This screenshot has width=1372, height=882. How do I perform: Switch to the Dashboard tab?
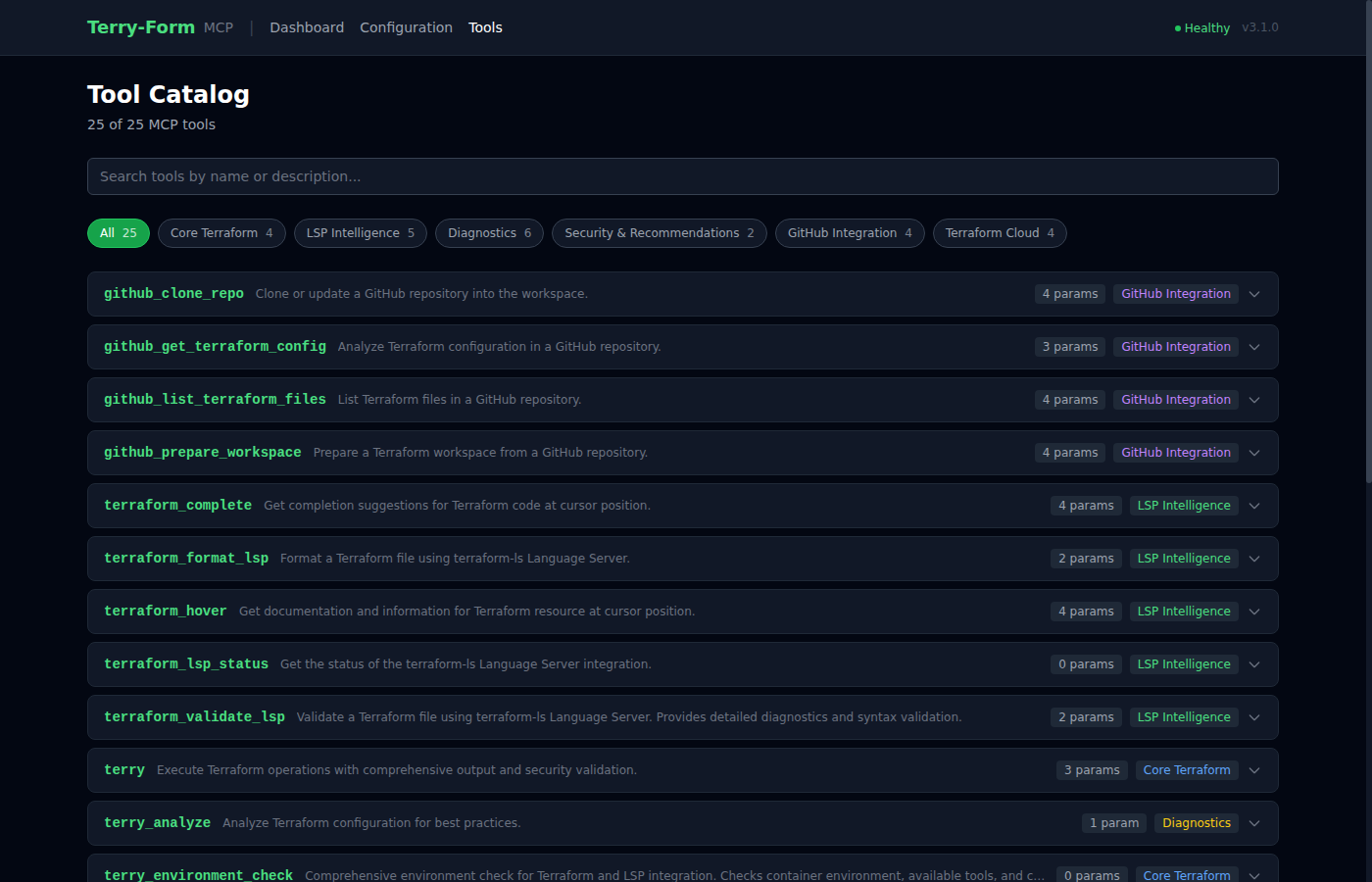(x=307, y=27)
